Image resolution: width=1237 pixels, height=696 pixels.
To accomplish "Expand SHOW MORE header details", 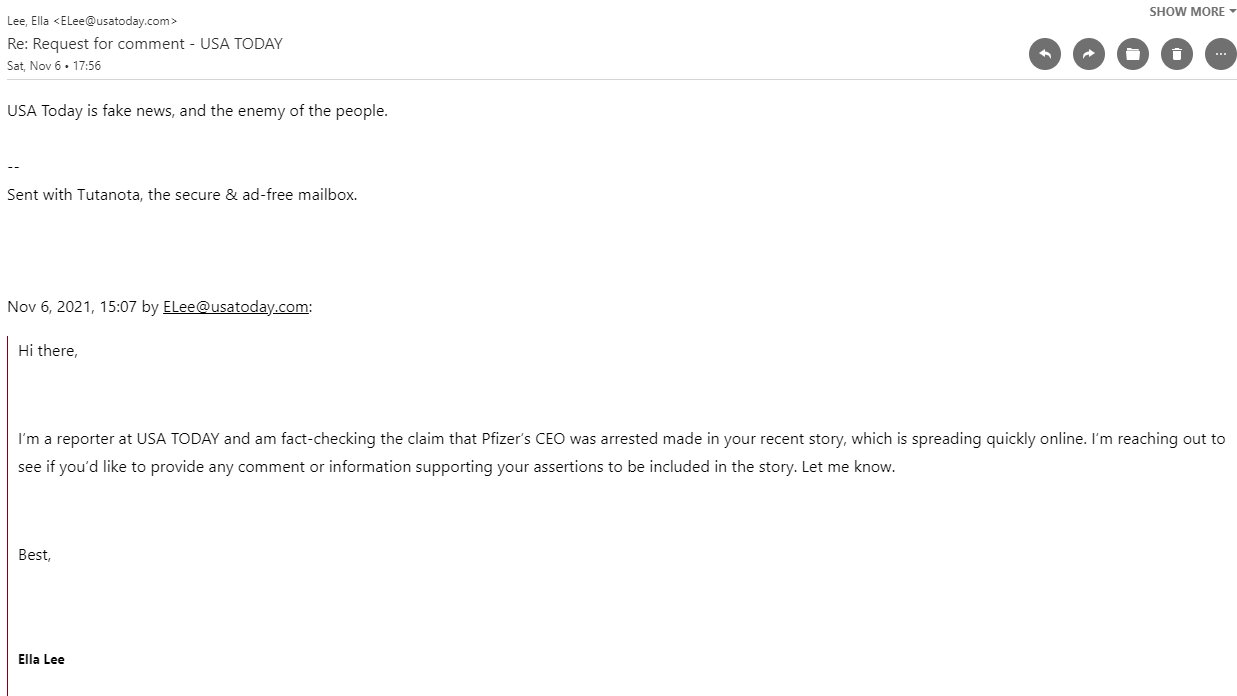I will (x=1186, y=12).
